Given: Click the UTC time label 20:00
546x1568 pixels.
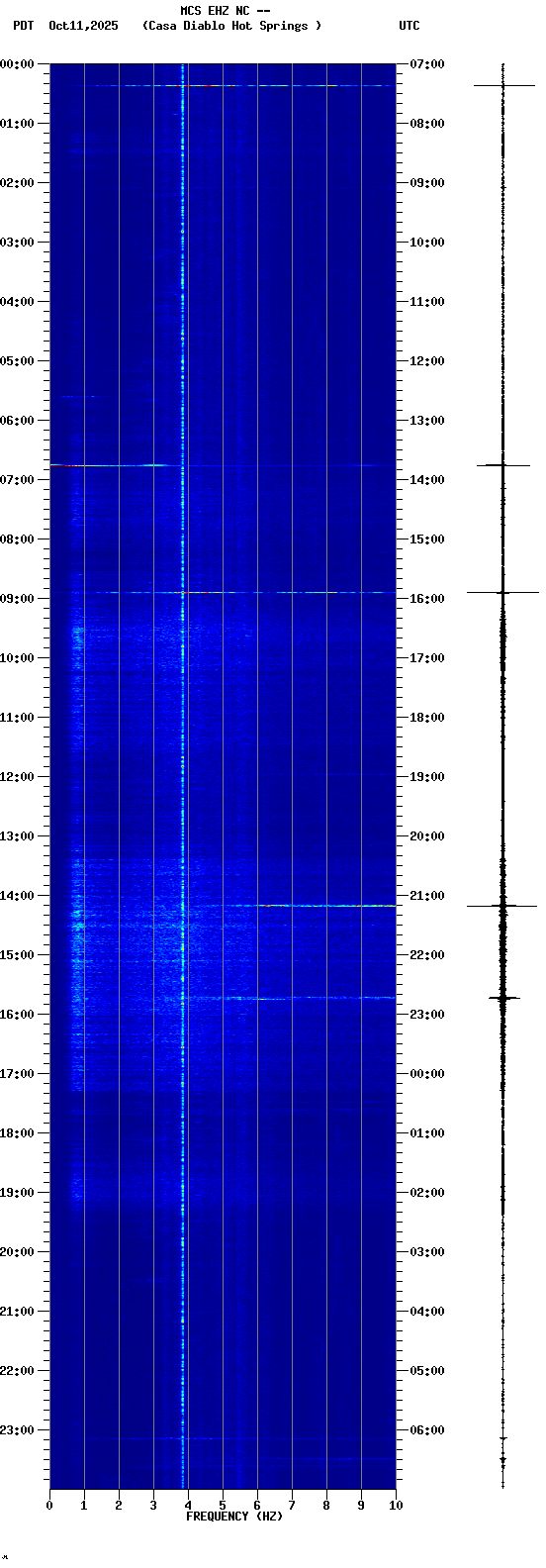Looking at the screenshot, I should tap(427, 836).
